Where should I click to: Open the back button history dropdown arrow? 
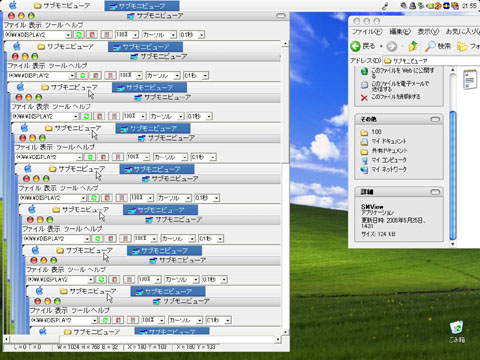click(x=381, y=46)
